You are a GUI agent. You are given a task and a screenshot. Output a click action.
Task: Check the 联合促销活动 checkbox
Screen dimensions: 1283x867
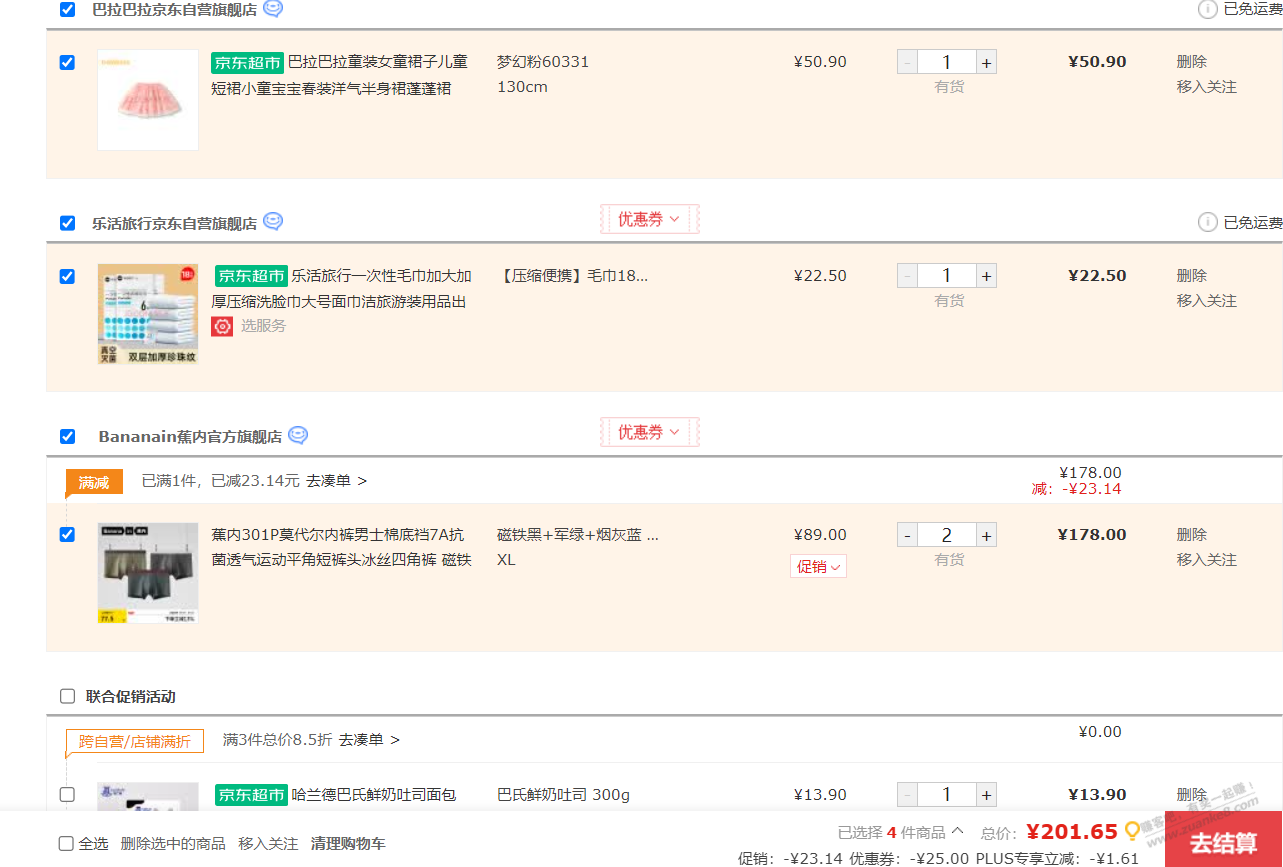67,696
